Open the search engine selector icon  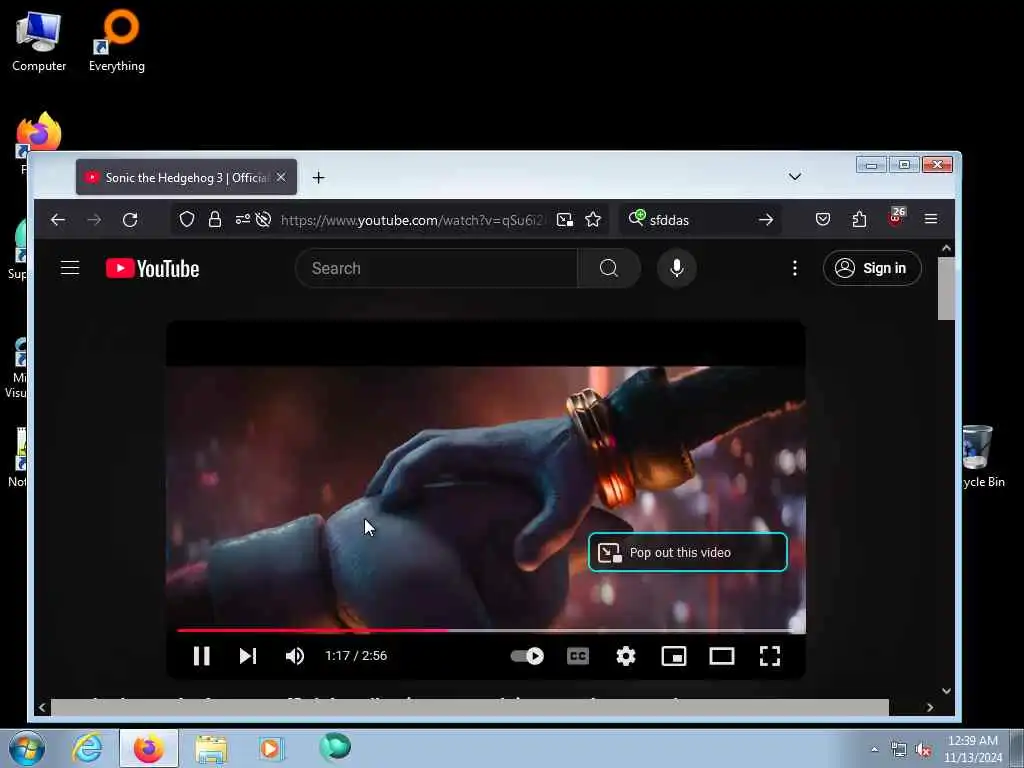point(637,218)
